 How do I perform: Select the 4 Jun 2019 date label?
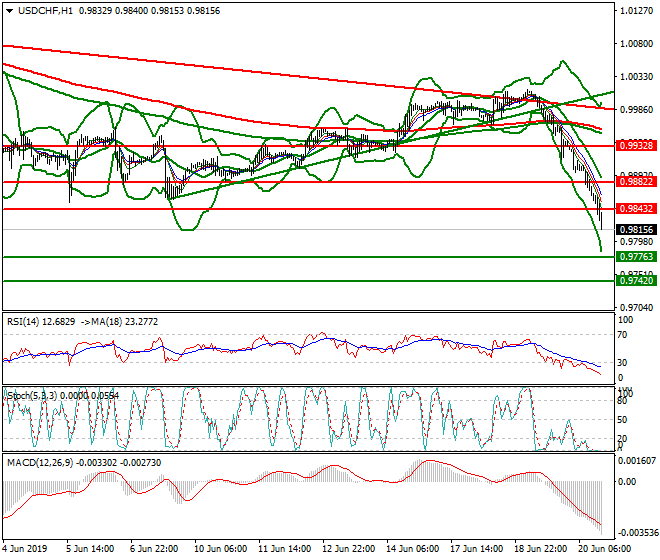25,549
